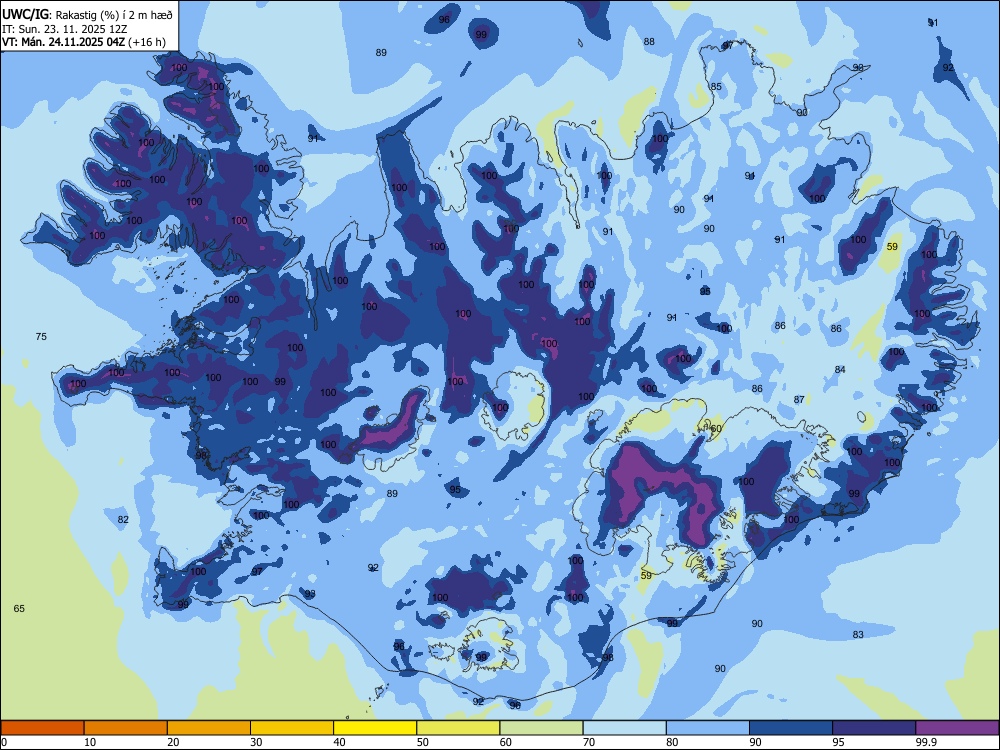Select the map value "82" west of Reykjanes

click(x=123, y=520)
